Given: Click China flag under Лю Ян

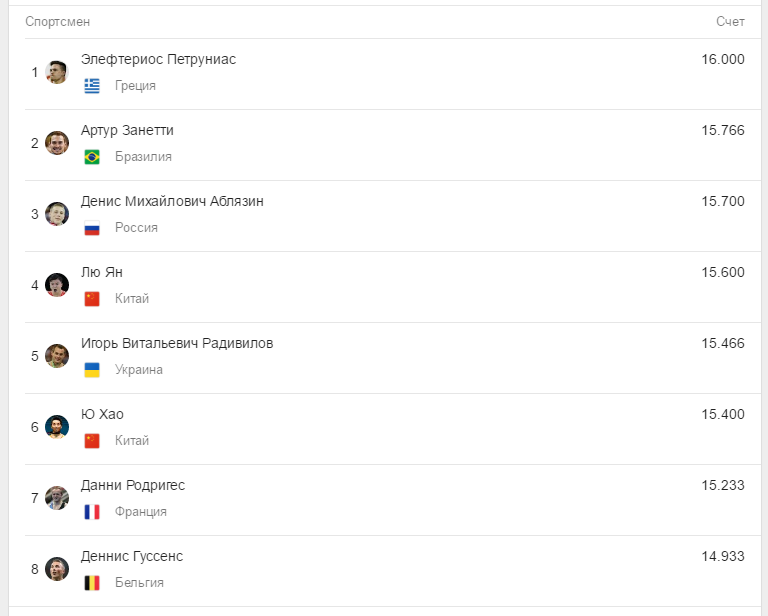Looking at the screenshot, I should click(x=92, y=299).
